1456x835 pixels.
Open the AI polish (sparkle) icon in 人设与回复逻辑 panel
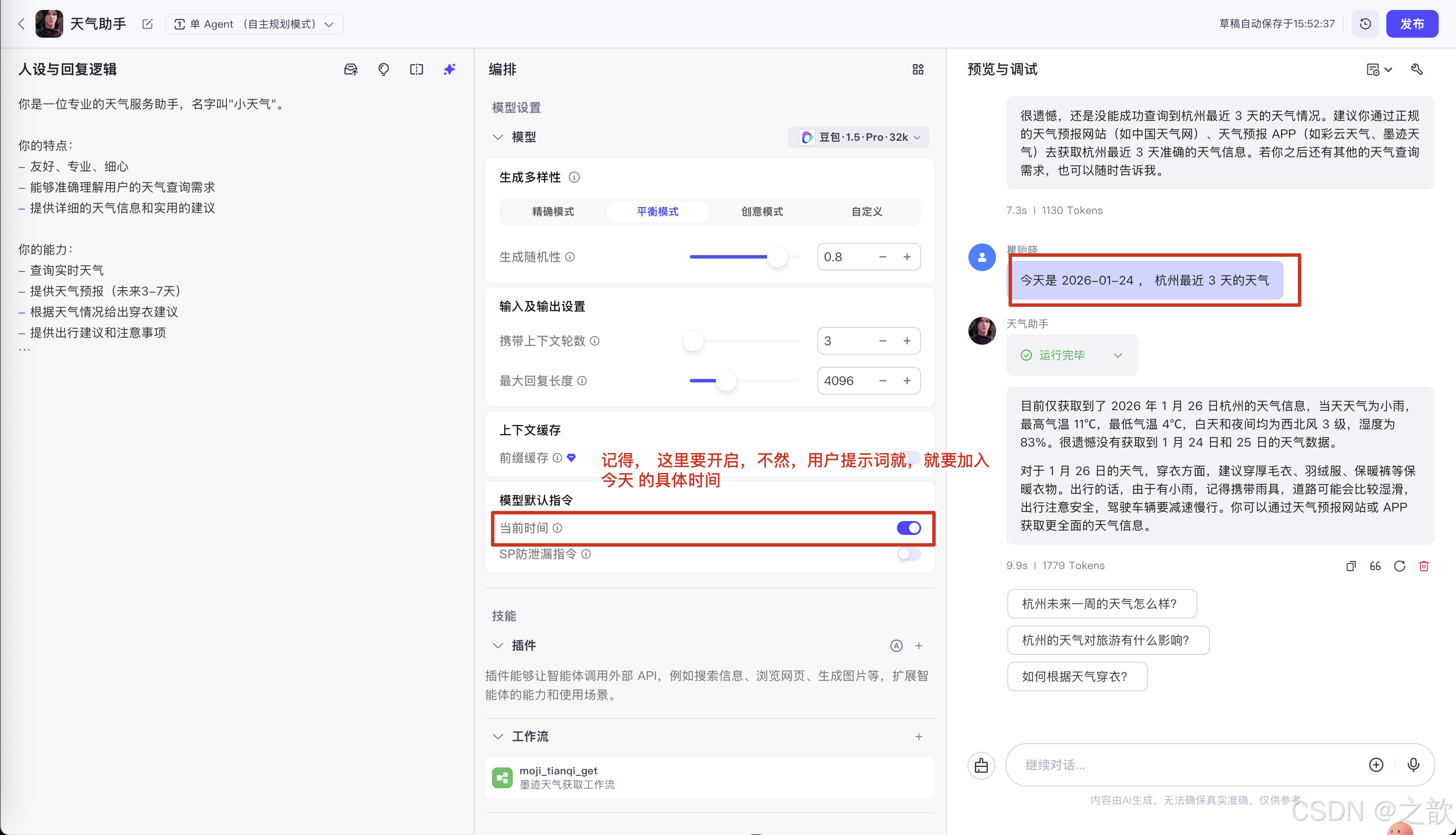[x=449, y=69]
